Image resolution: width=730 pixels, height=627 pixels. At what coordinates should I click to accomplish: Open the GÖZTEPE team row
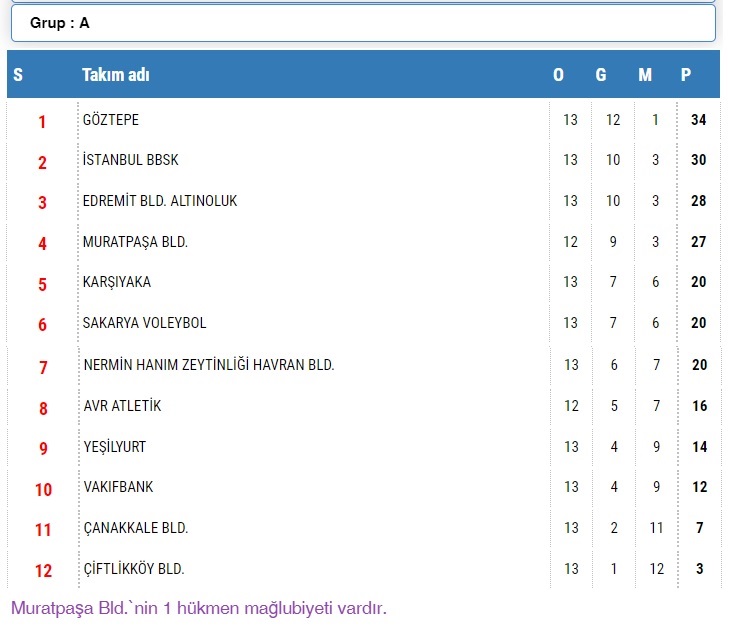pyautogui.click(x=111, y=120)
